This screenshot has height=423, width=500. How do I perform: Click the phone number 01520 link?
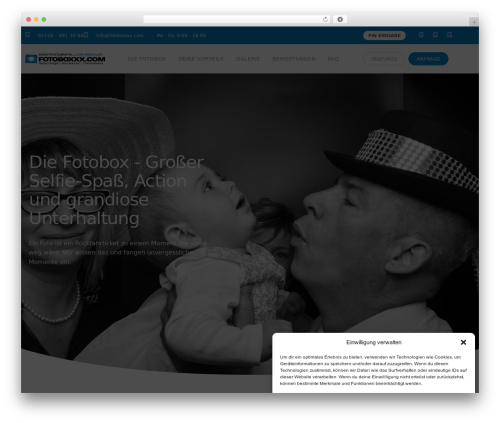60,35
